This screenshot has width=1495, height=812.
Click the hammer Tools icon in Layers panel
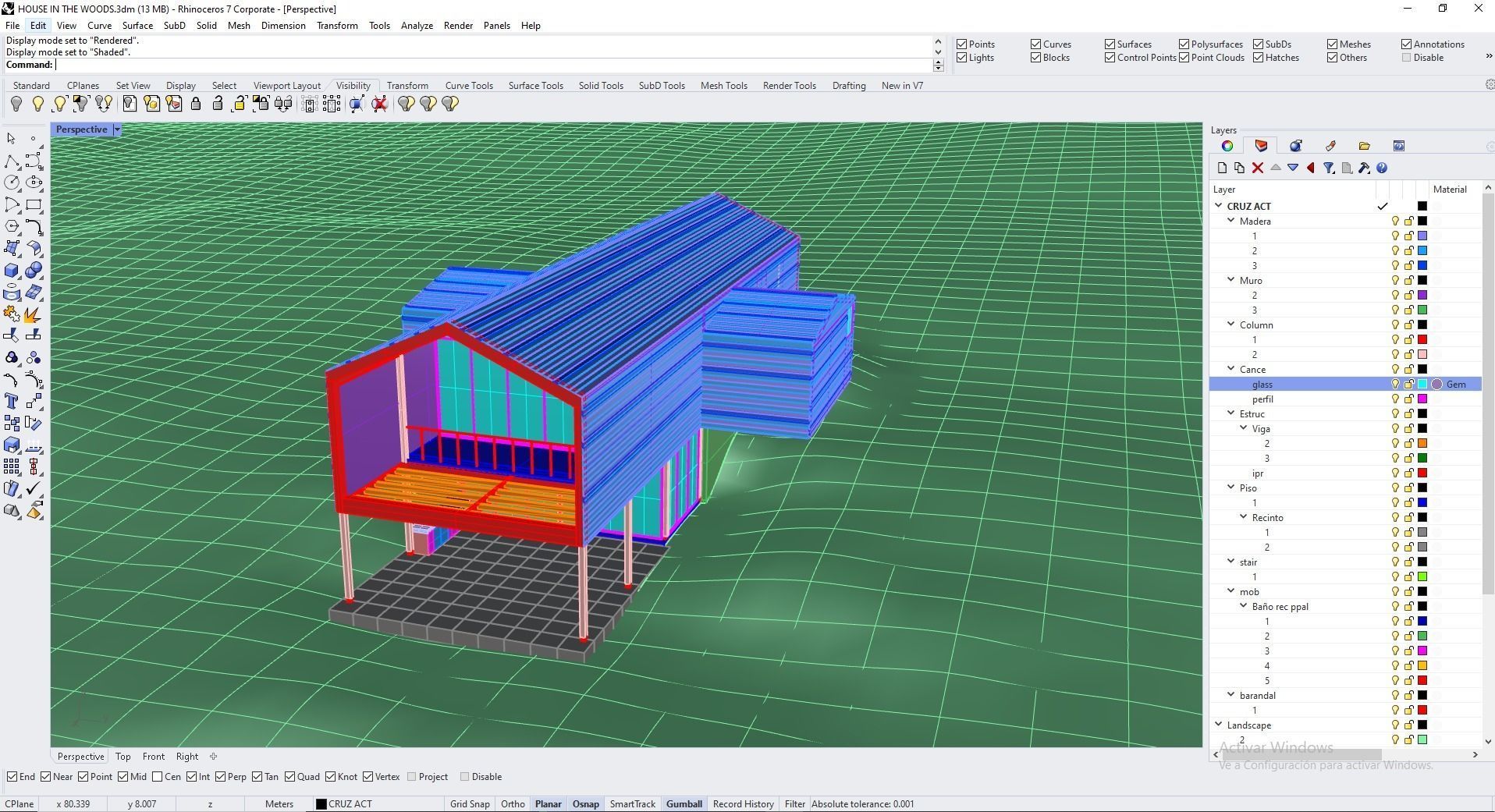point(1364,168)
